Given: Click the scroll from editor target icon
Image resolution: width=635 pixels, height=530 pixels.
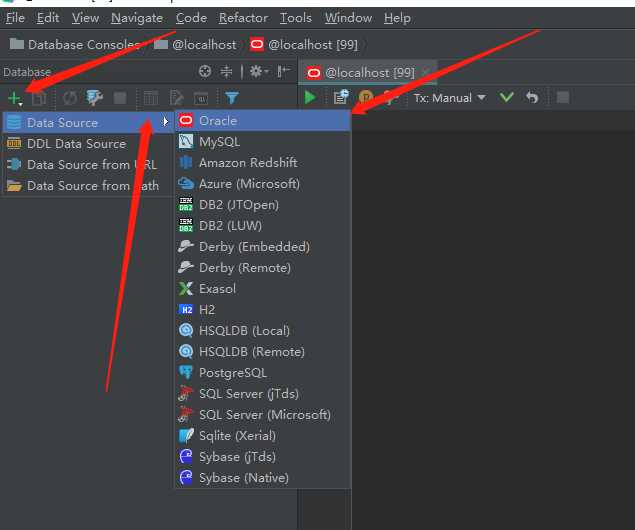Looking at the screenshot, I should click(205, 72).
